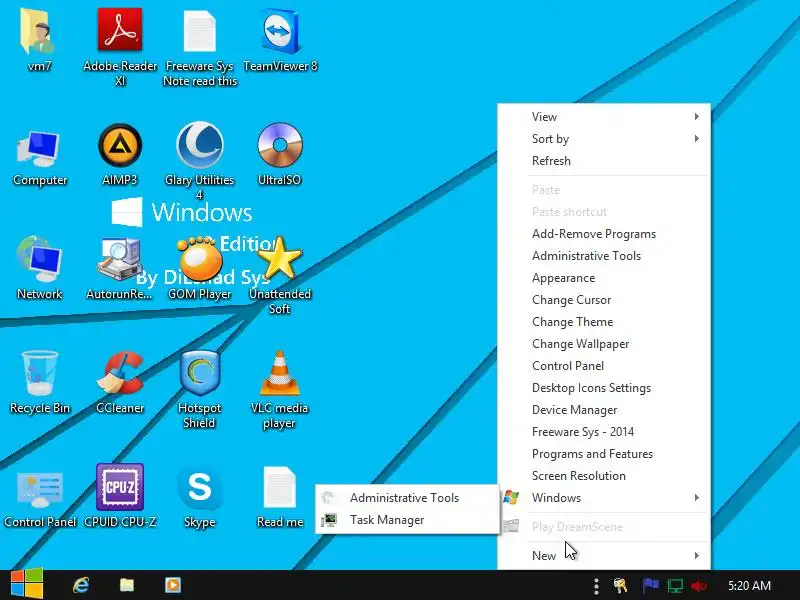The height and width of the screenshot is (600, 800).
Task: Select the CPUID CPU-Z icon
Action: coord(120,487)
